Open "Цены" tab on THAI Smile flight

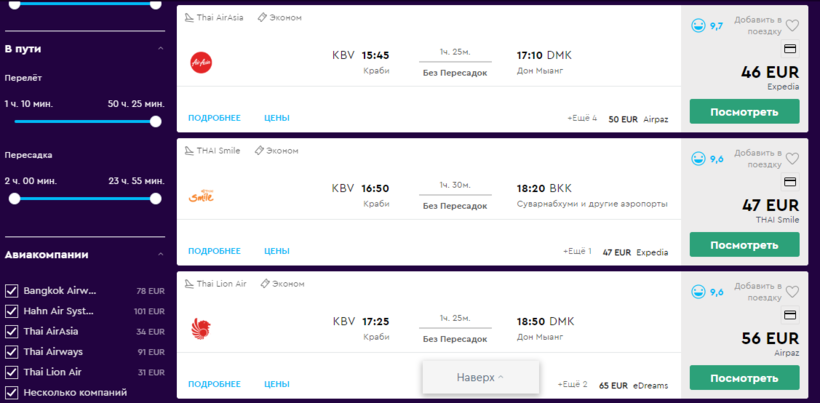click(x=277, y=251)
